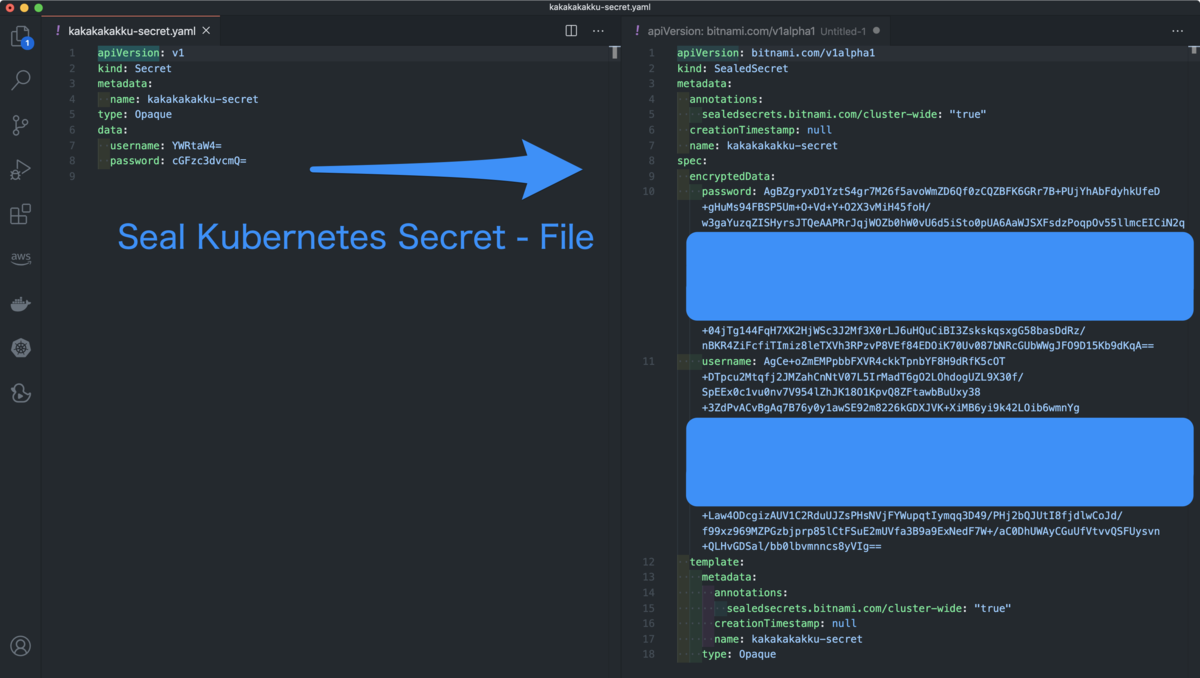The width and height of the screenshot is (1200, 678).
Task: Open the Explorer view
Action: coord(20,35)
